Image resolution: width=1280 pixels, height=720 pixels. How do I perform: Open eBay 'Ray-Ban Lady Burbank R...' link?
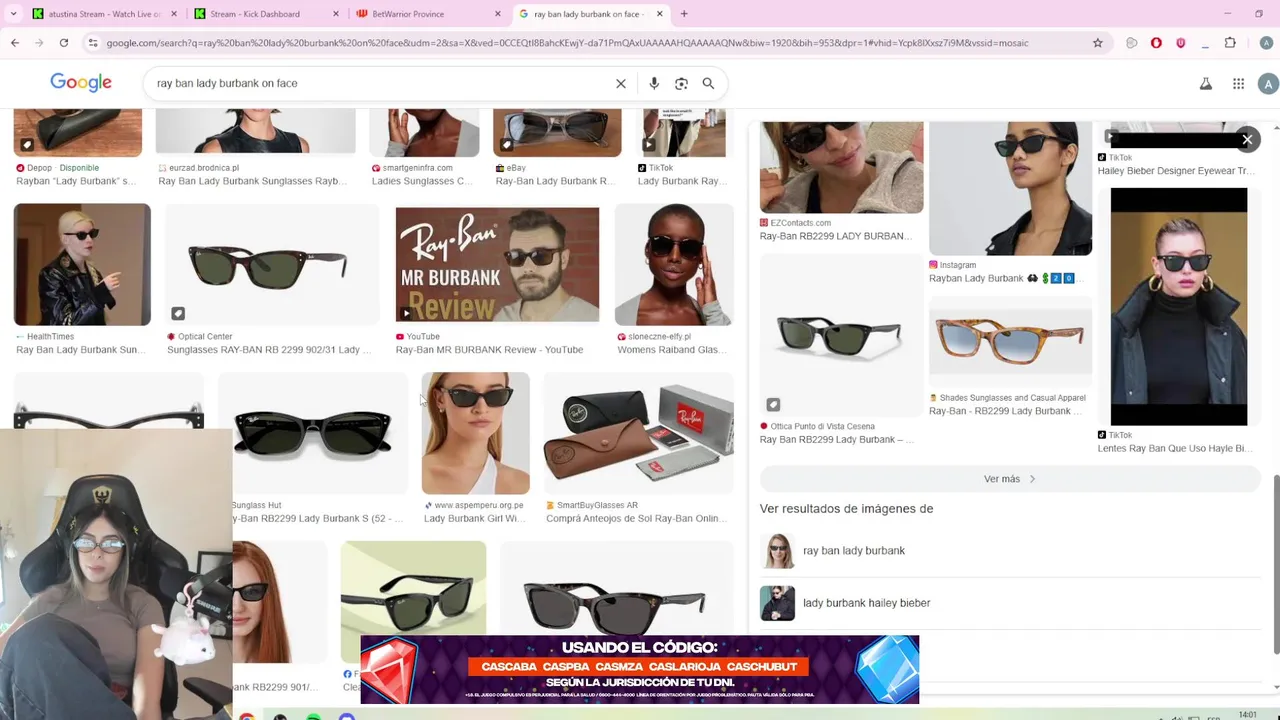(555, 181)
